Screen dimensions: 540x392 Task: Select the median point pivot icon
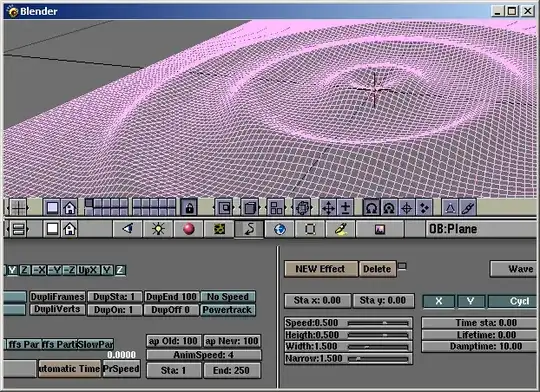[389, 208]
